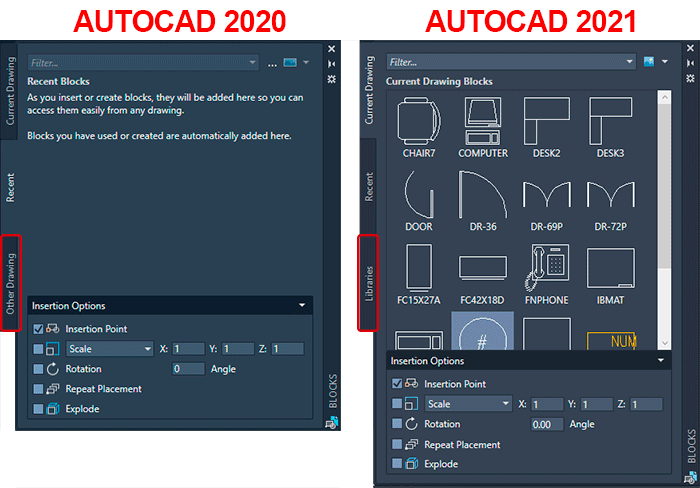The width and height of the screenshot is (700, 488).
Task: Open the Scale dropdown in 2021 palette
Action: (468, 404)
